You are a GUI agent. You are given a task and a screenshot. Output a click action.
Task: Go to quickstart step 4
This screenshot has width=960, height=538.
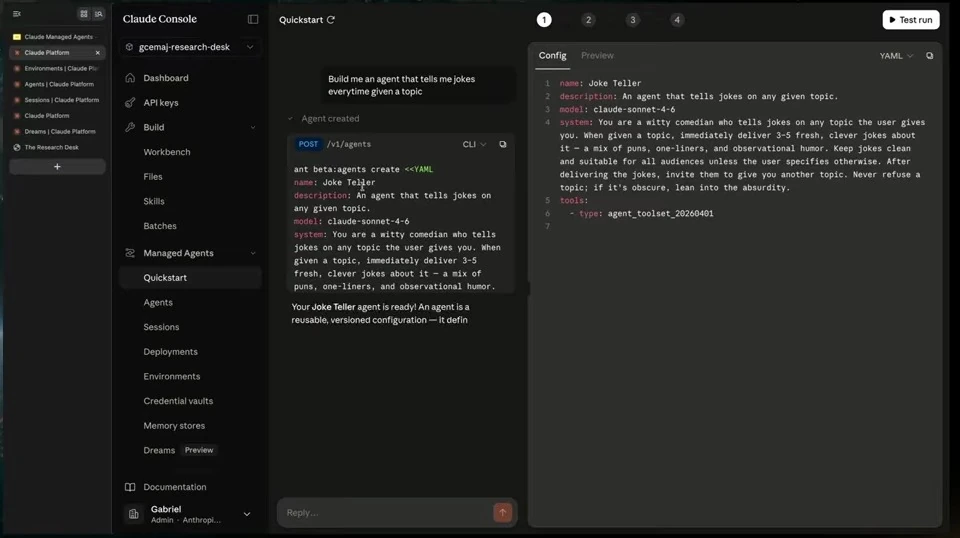[x=677, y=20]
